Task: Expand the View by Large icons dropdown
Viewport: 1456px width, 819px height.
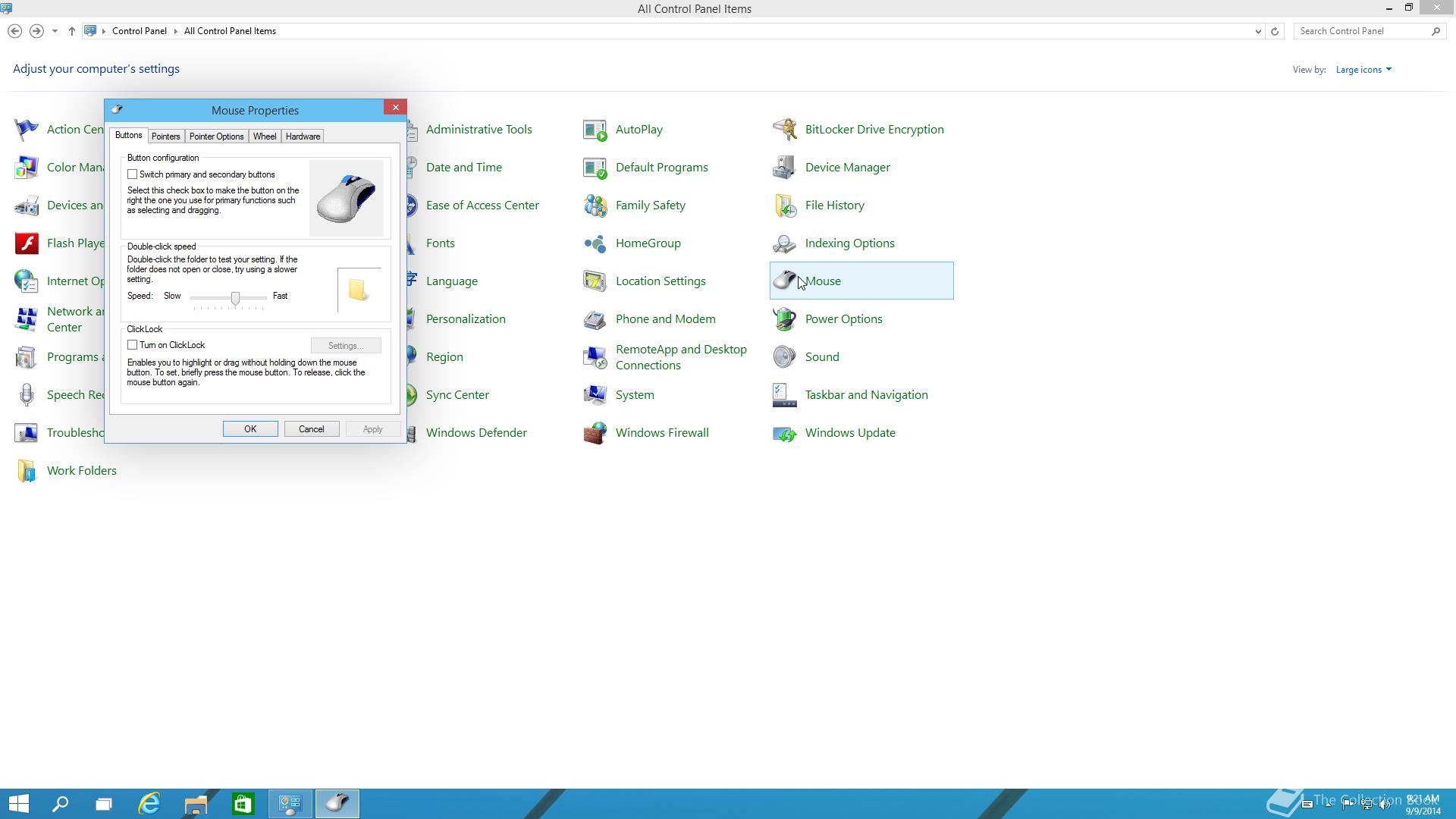Action: [x=1363, y=70]
